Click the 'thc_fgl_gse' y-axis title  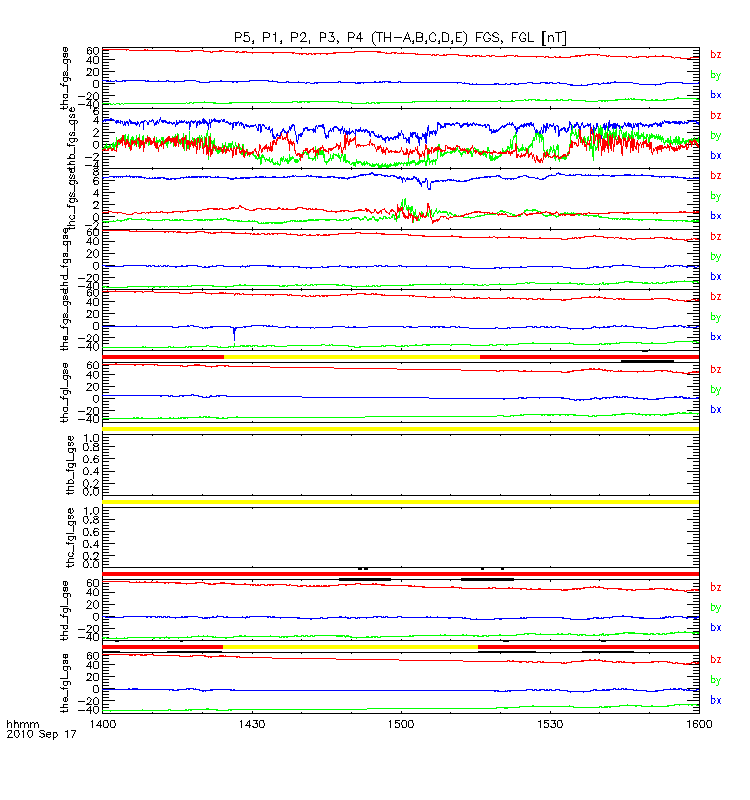point(70,538)
